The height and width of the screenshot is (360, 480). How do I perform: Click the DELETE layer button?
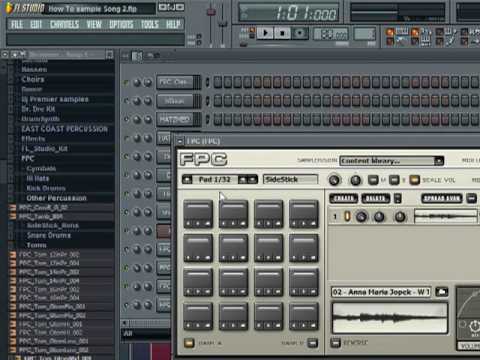pos(375,199)
